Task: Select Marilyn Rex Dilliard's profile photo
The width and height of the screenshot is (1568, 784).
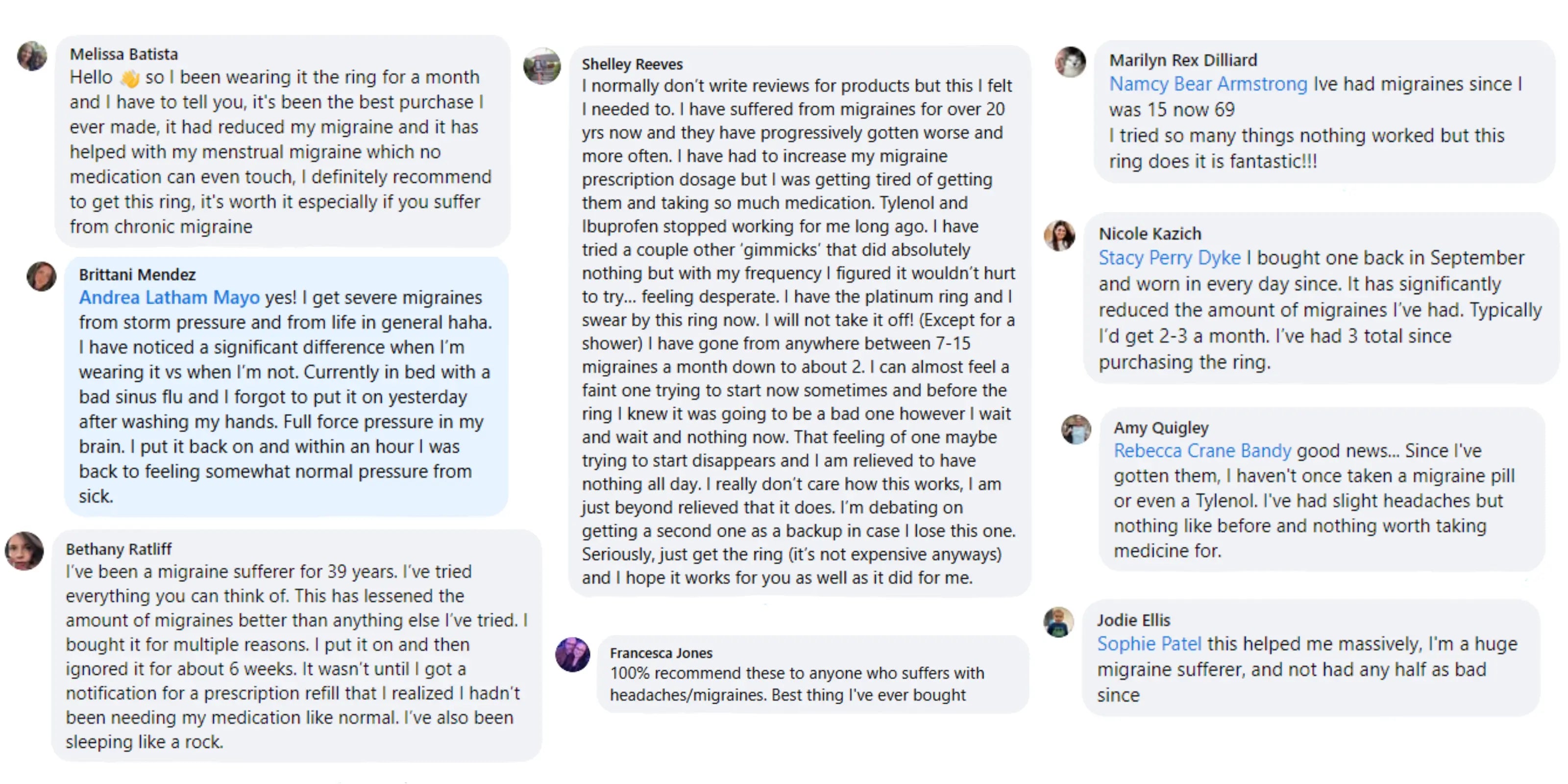Action: [1071, 62]
